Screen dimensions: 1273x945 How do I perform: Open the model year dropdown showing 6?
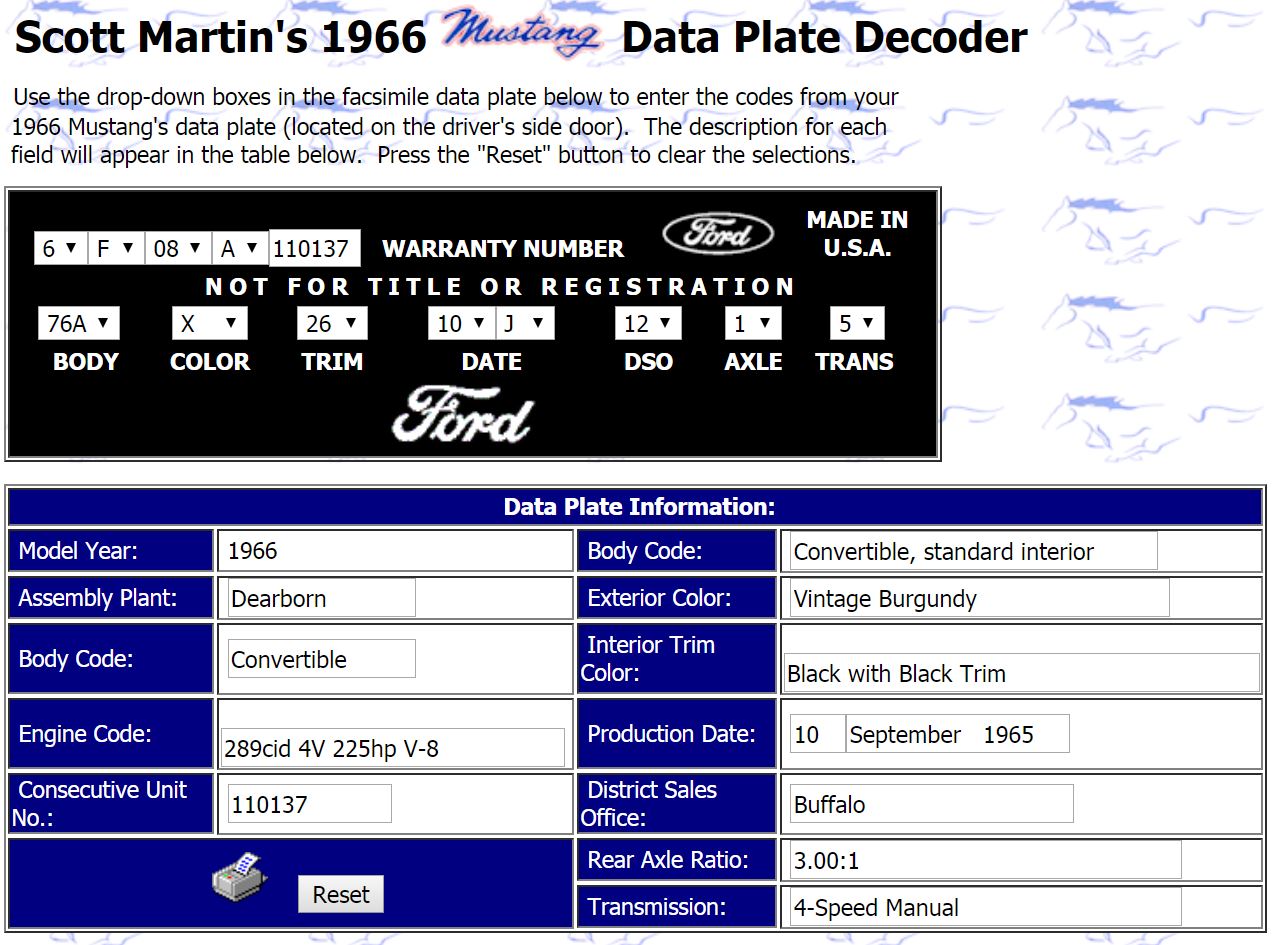(x=59, y=248)
